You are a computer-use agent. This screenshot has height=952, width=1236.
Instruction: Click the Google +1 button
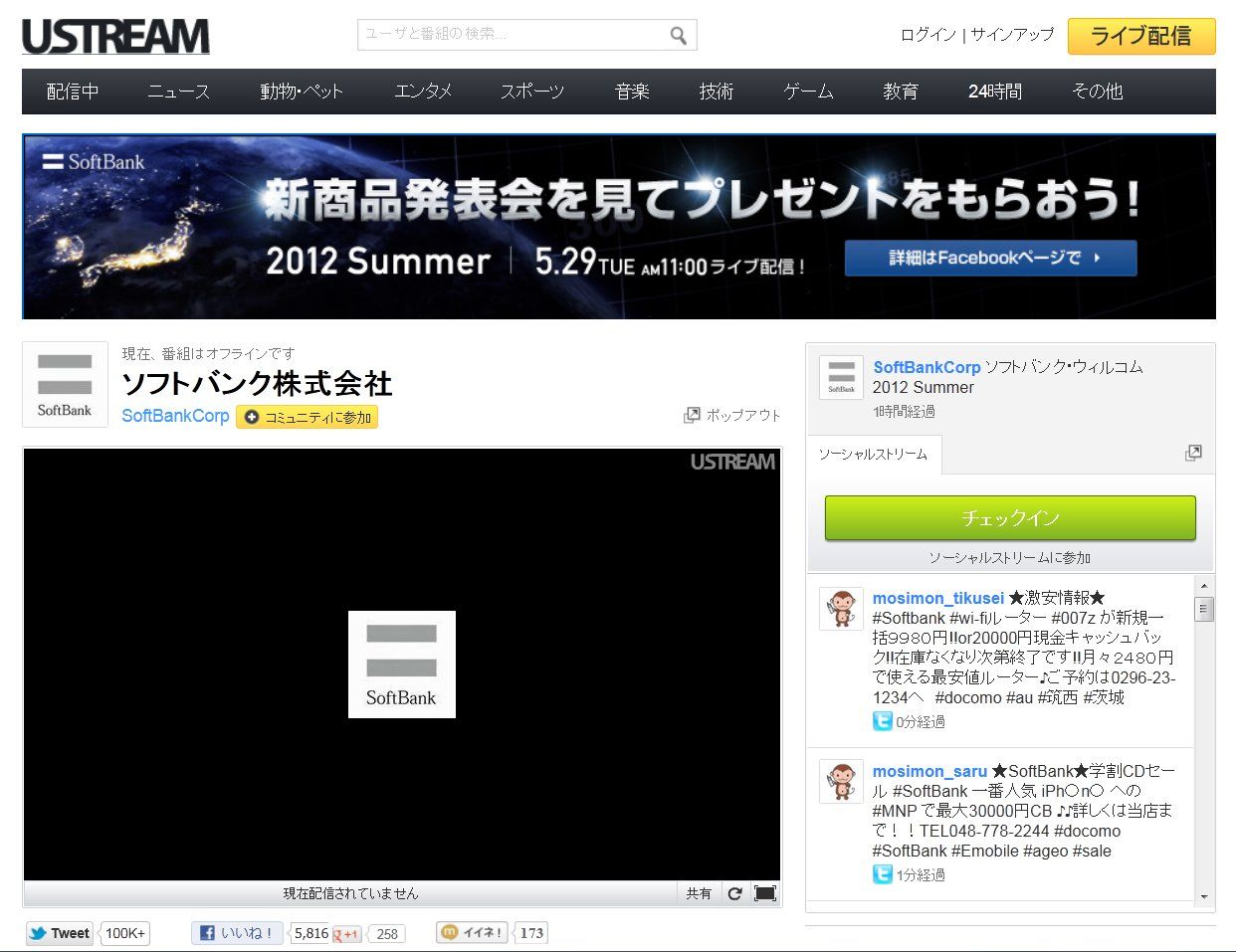tap(347, 934)
